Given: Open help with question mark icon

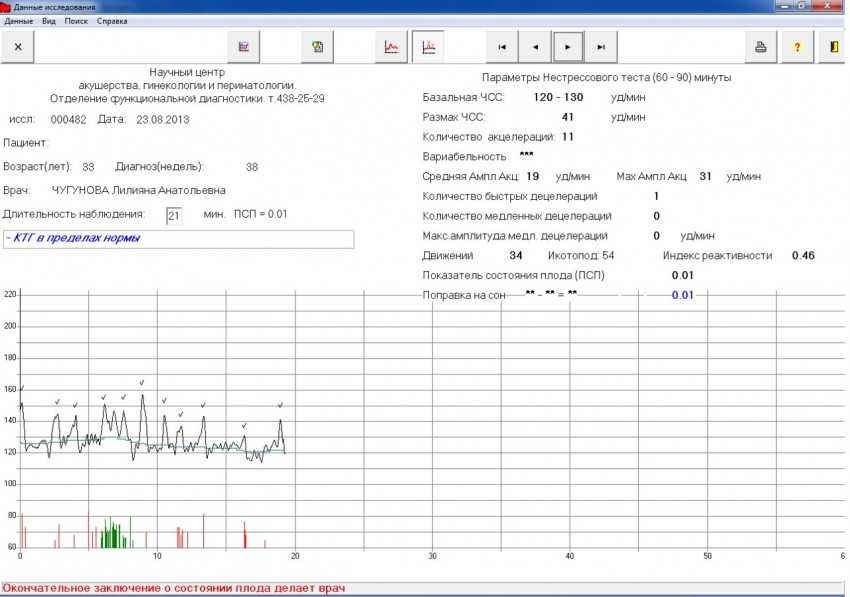Looking at the screenshot, I should click(797, 47).
